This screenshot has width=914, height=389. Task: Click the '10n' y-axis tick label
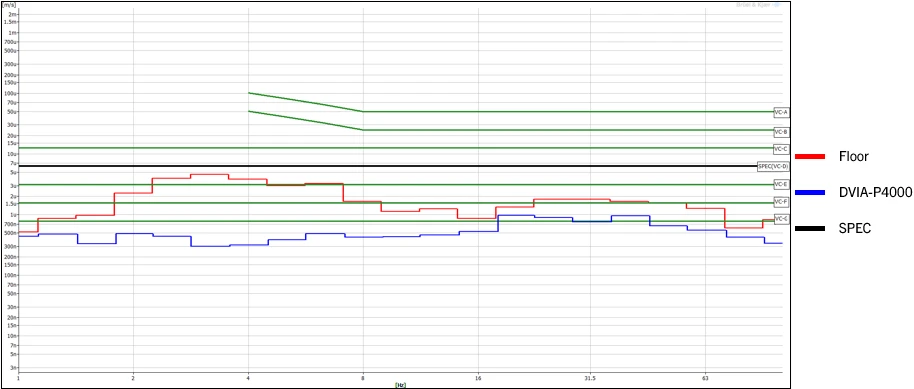pyautogui.click(x=13, y=335)
